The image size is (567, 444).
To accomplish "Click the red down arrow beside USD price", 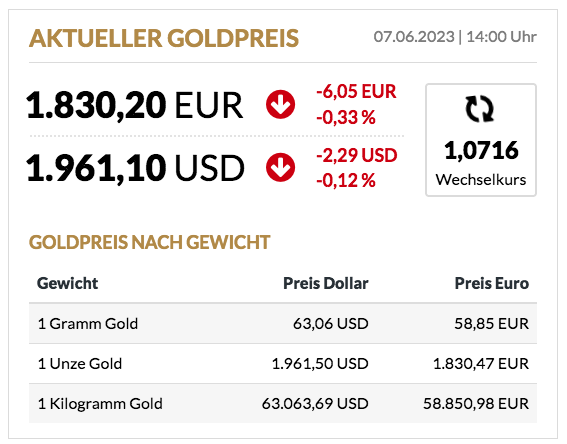I will tap(281, 167).
